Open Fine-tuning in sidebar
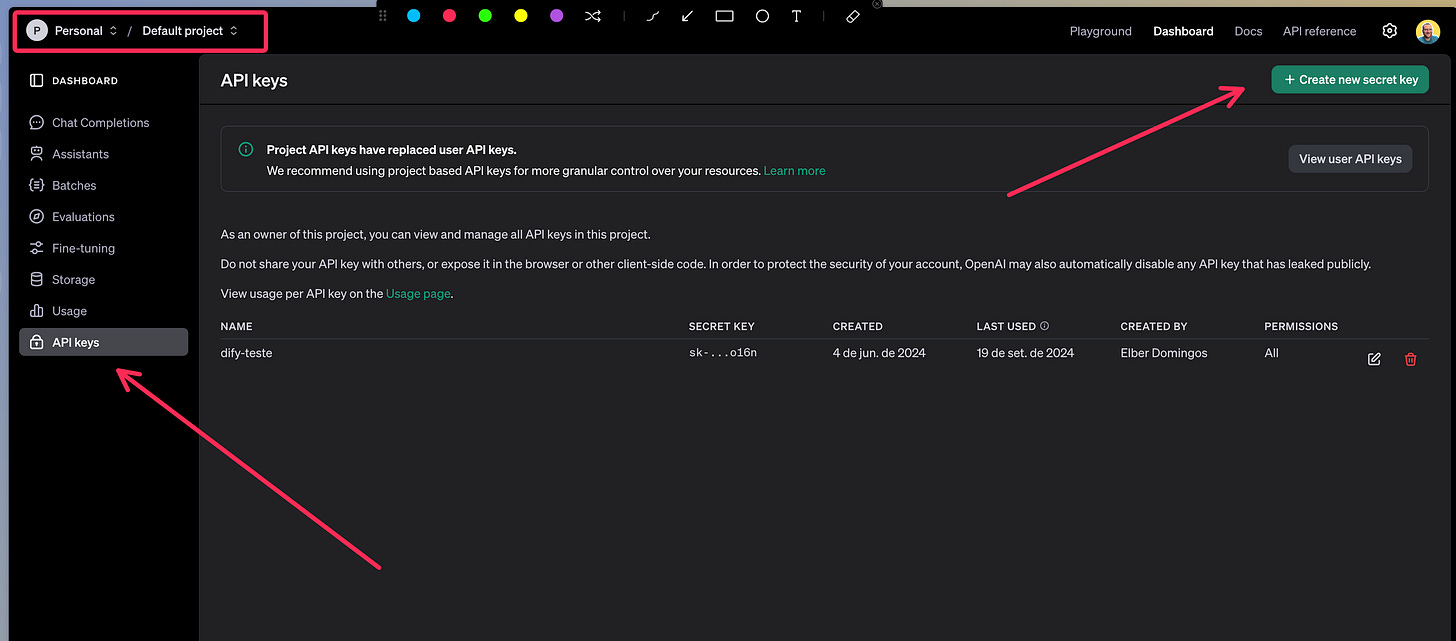 point(103,248)
